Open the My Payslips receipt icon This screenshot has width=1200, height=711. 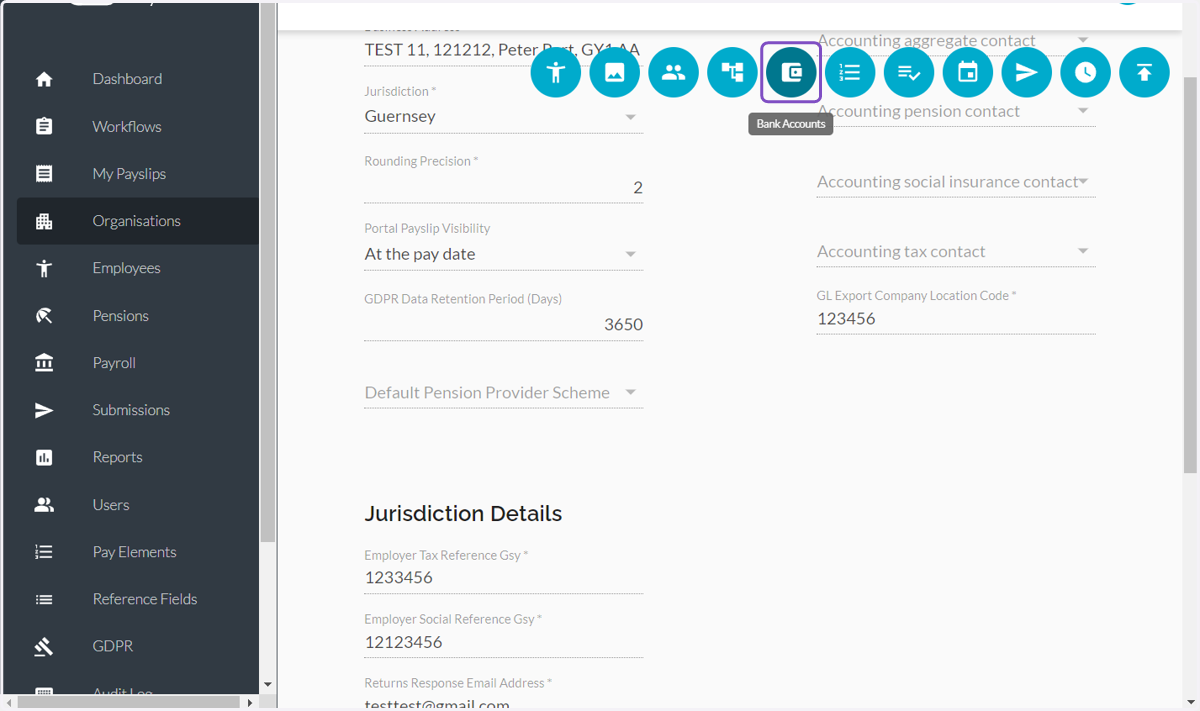[x=44, y=174]
